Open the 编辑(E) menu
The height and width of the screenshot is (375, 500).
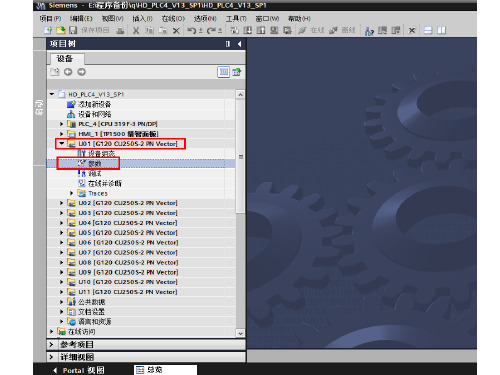81,19
